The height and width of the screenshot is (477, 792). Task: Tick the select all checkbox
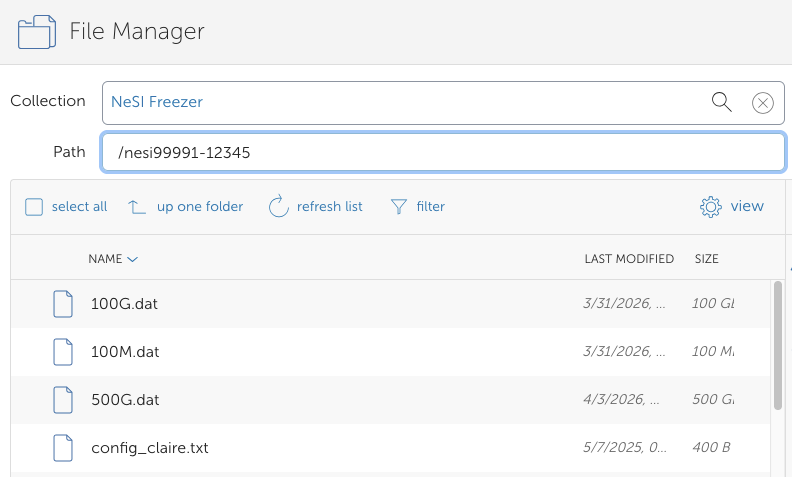tap(34, 207)
